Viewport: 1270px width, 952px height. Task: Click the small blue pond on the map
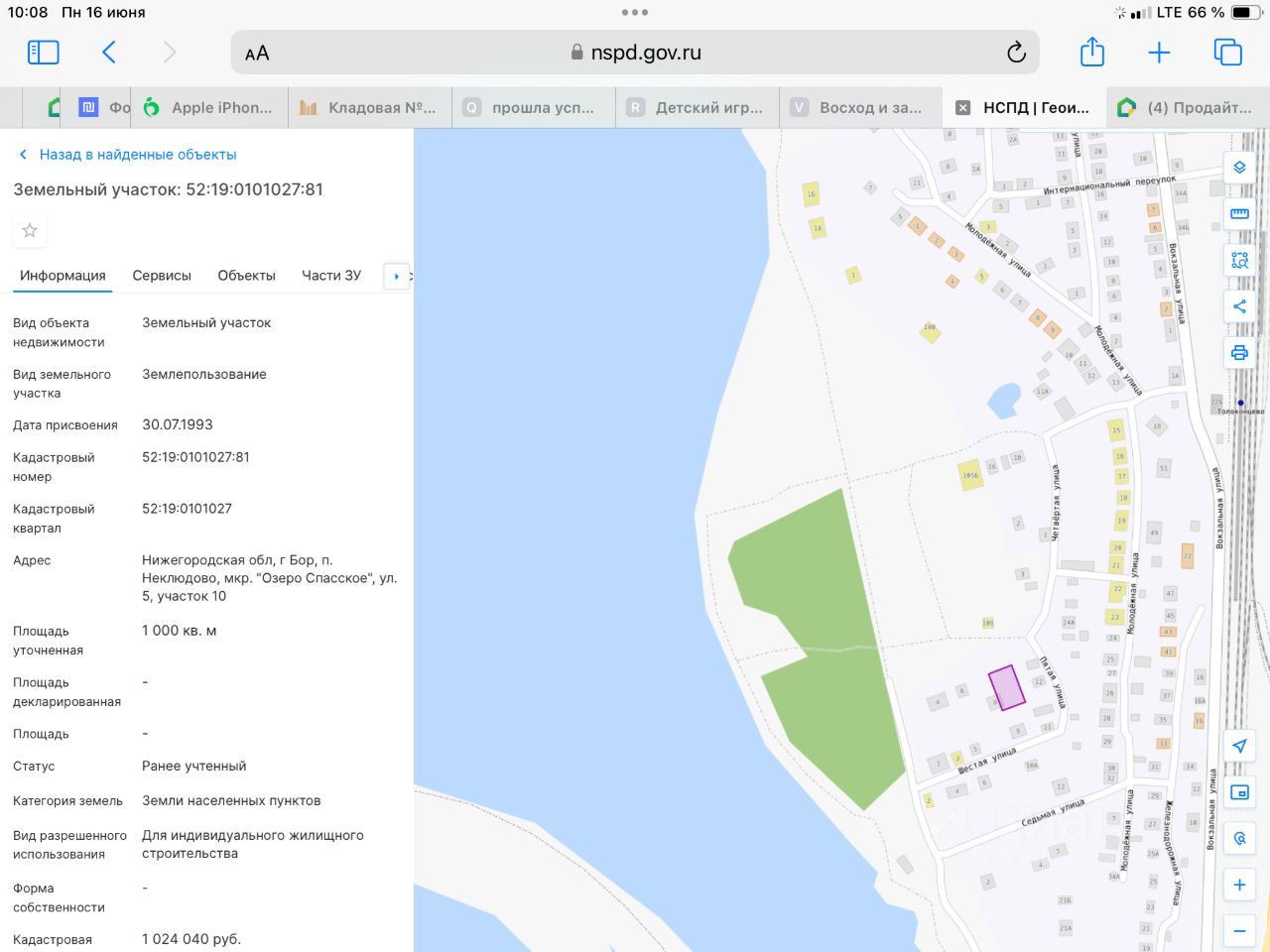(1004, 401)
